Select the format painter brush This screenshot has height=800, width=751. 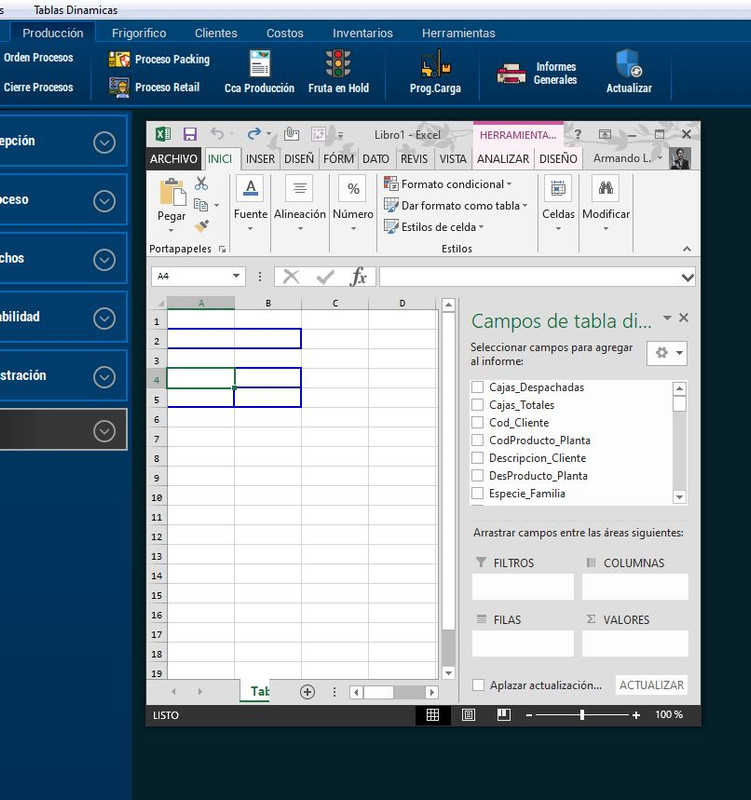click(202, 226)
